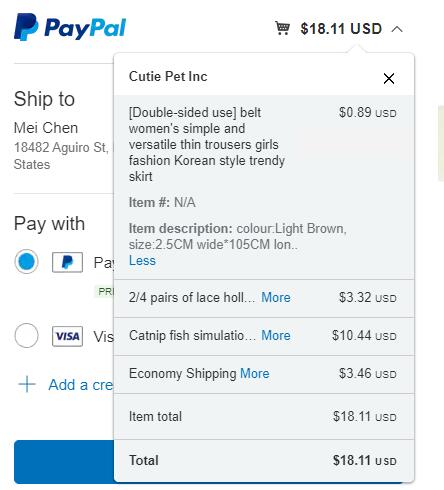Image resolution: width=444 pixels, height=490 pixels.
Task: Click the plus icon to add card
Action: click(27, 385)
